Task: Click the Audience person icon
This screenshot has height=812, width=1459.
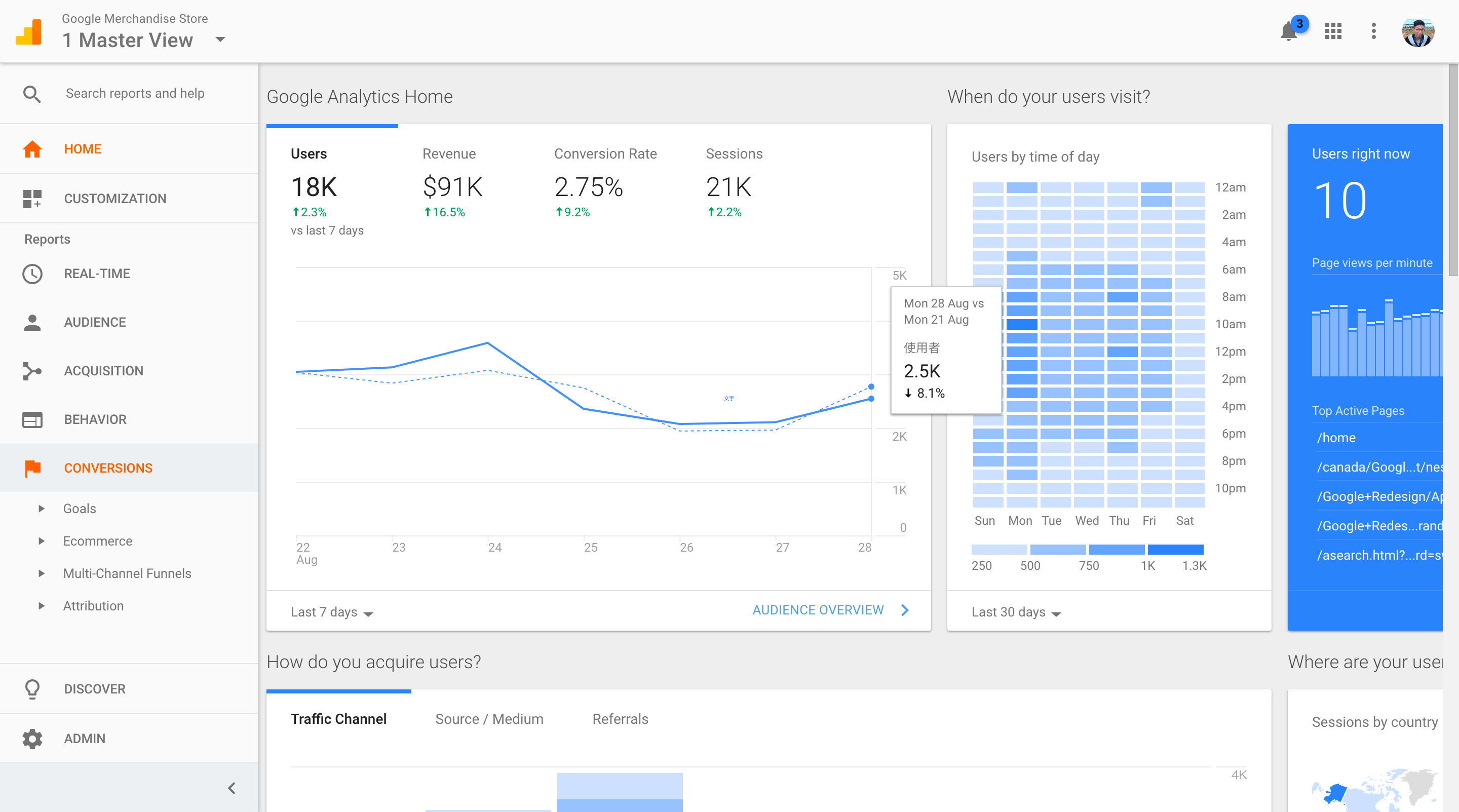Action: point(32,322)
